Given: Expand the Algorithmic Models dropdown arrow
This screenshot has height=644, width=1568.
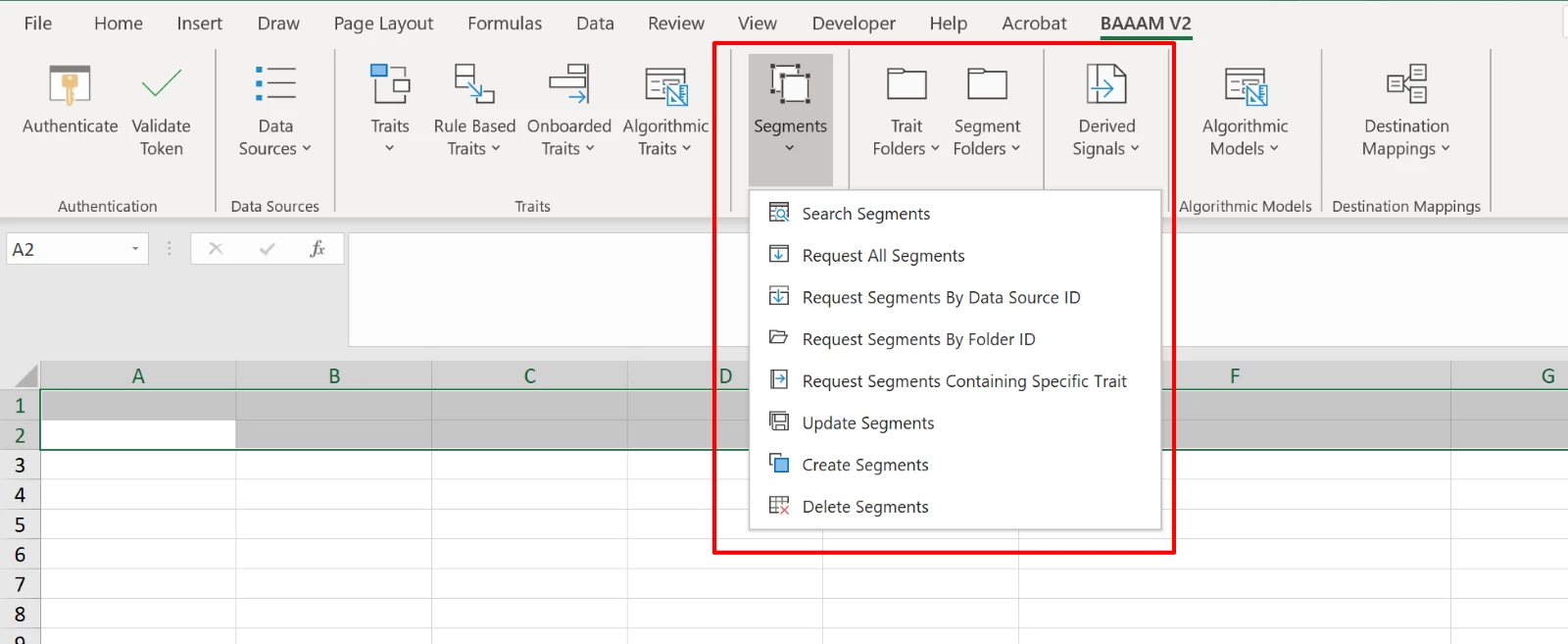Looking at the screenshot, I should (x=1274, y=148).
